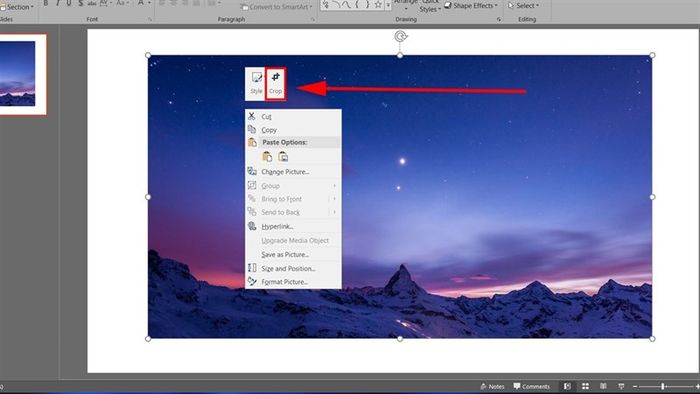
Task: Click the rotation handle above the picture
Action: (400, 37)
